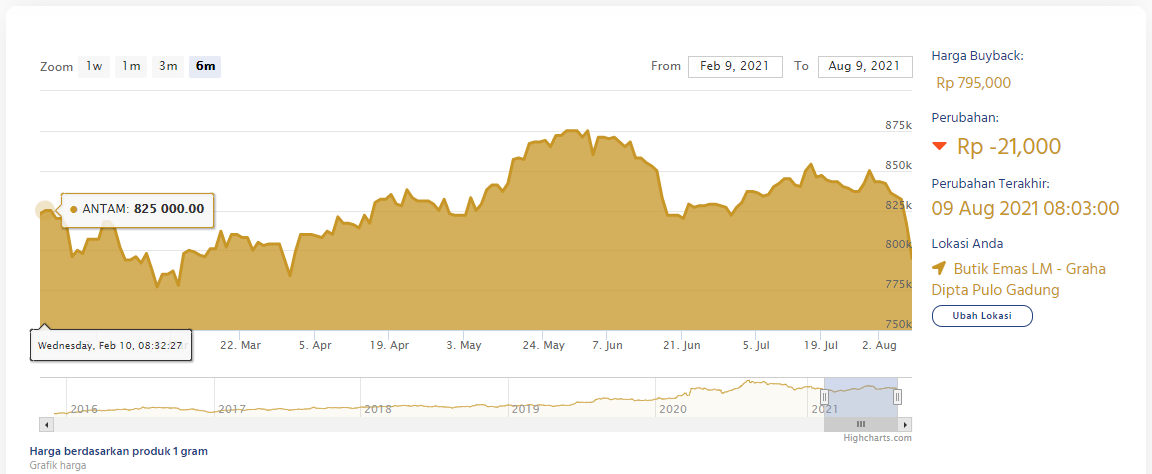Select the 6m zoom range
Viewport: 1152px width, 474px height.
click(205, 67)
